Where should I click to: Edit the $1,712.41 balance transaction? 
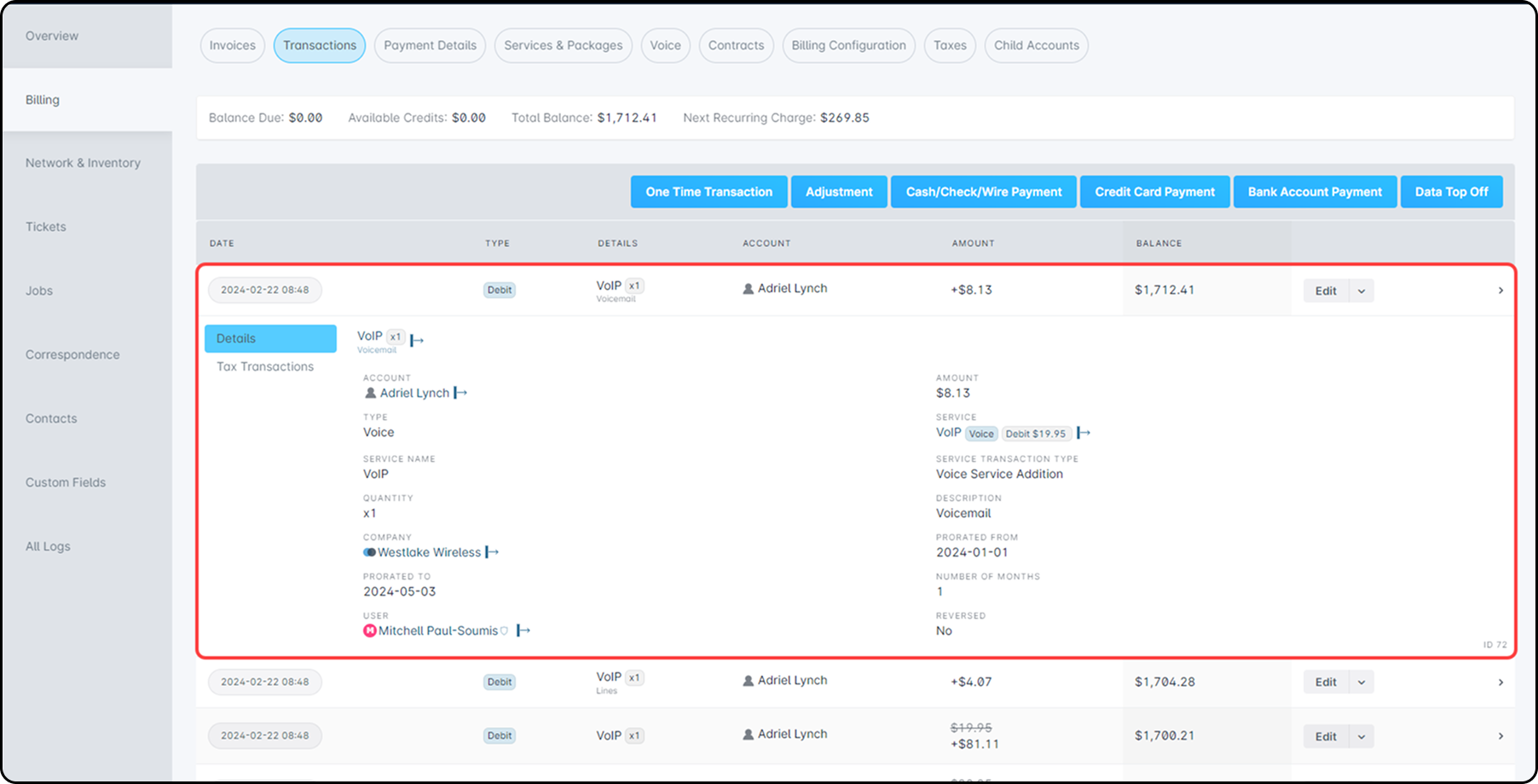click(1326, 291)
